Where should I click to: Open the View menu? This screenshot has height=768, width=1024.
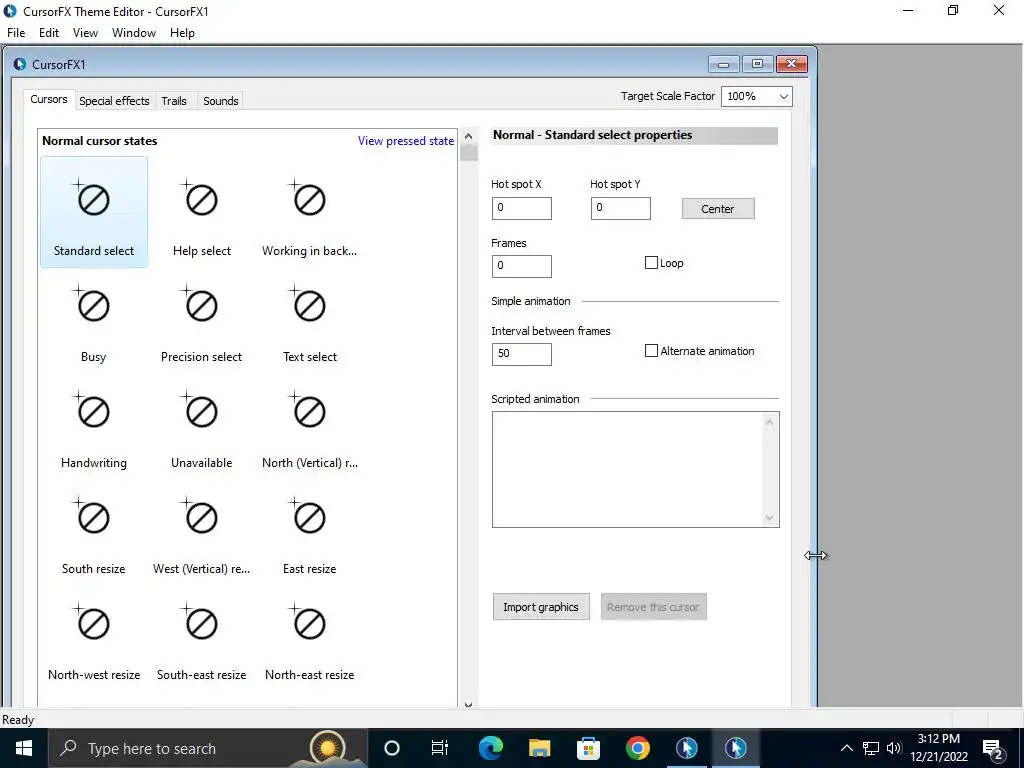coord(86,33)
